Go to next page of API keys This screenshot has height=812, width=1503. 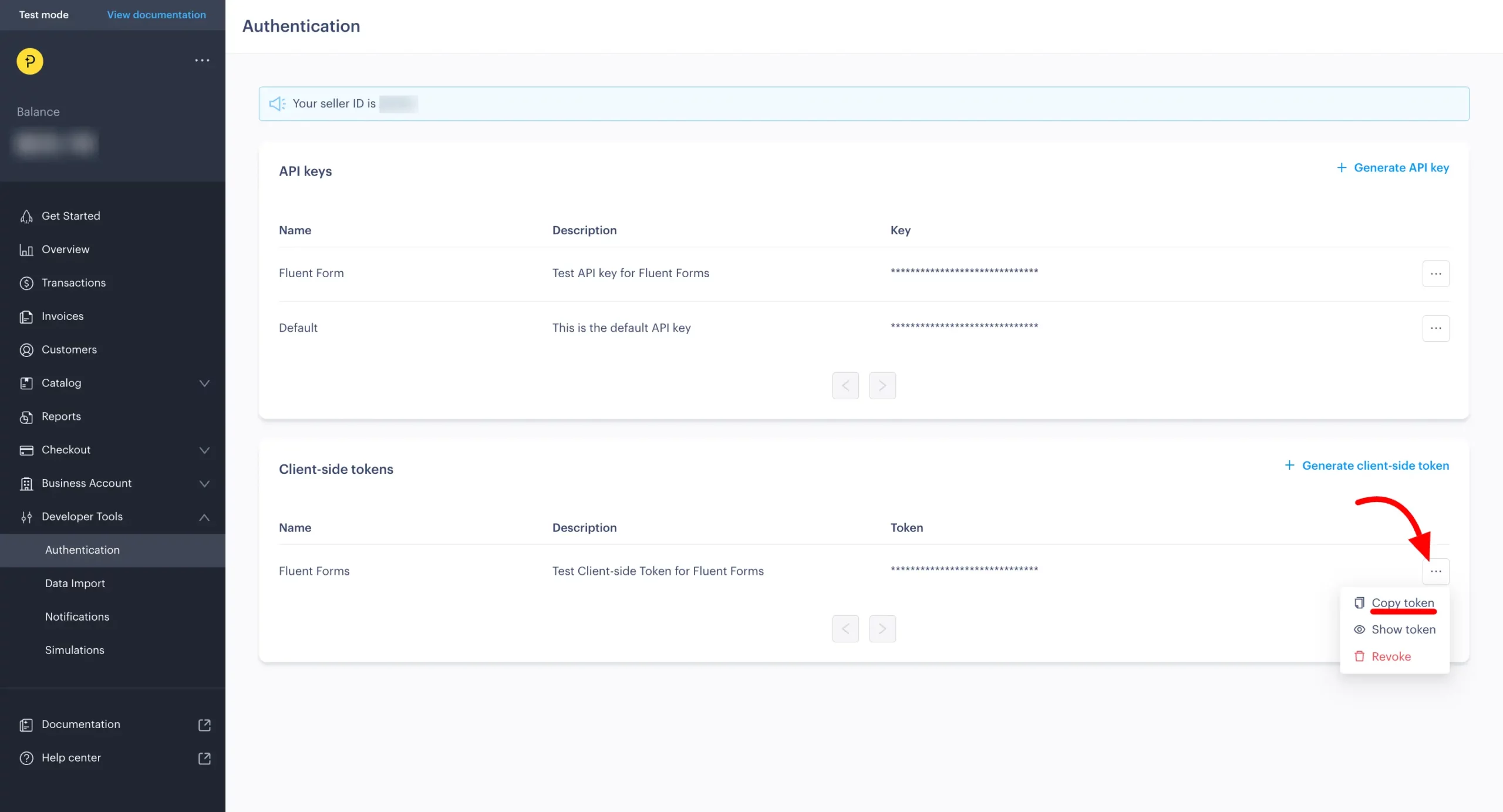click(x=882, y=386)
